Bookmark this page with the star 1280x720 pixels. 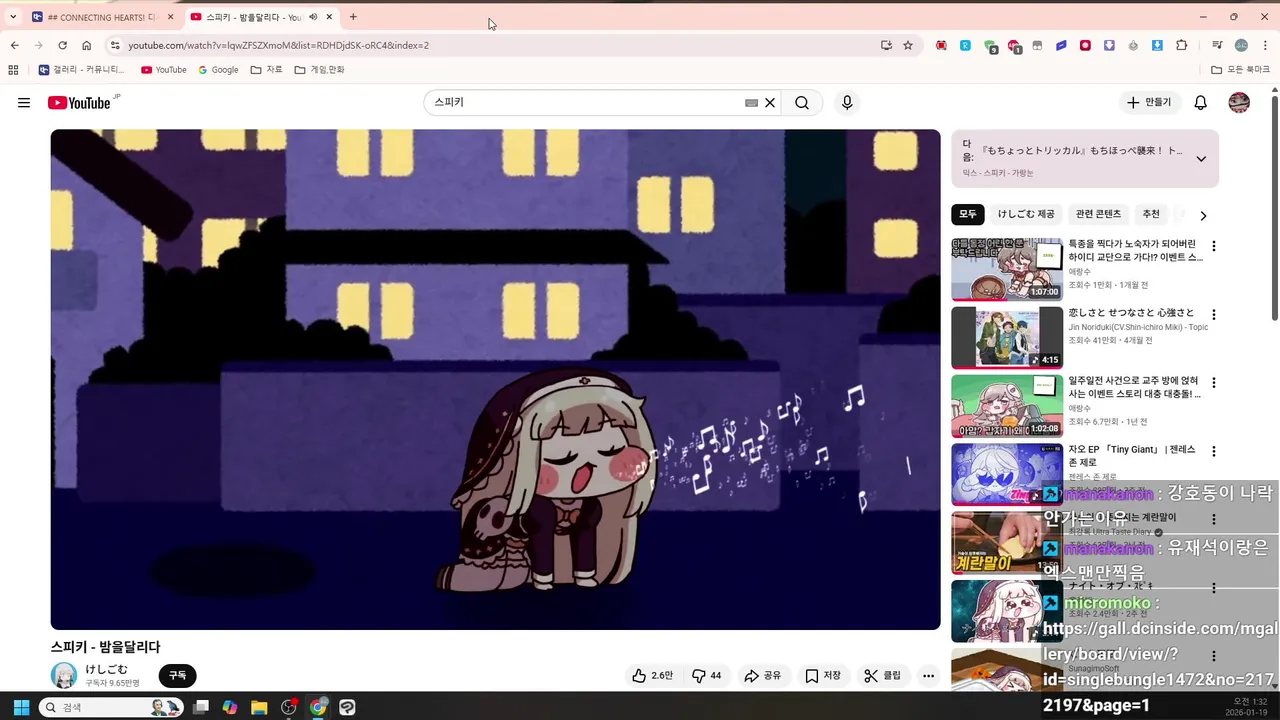pyautogui.click(x=908, y=45)
